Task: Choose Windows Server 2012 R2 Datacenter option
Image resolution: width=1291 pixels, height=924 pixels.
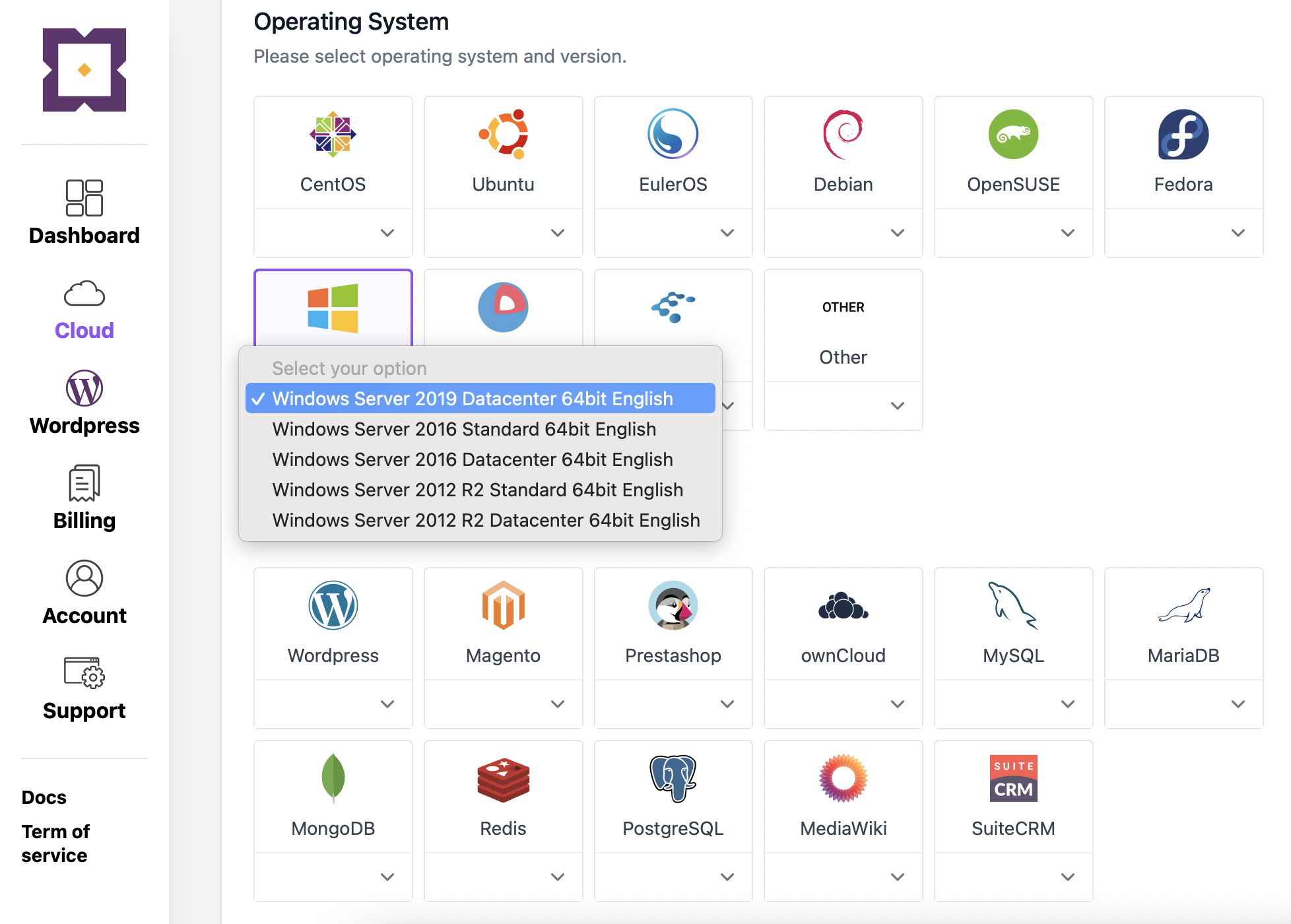Action: click(480, 520)
